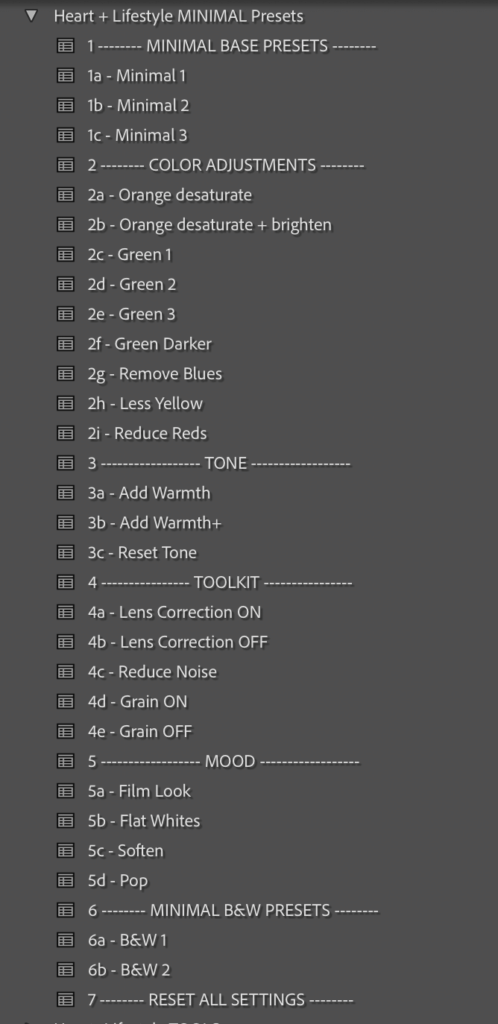Click the preset icon next to 4c - Reduce Noise
498x1024 pixels.
[65, 672]
